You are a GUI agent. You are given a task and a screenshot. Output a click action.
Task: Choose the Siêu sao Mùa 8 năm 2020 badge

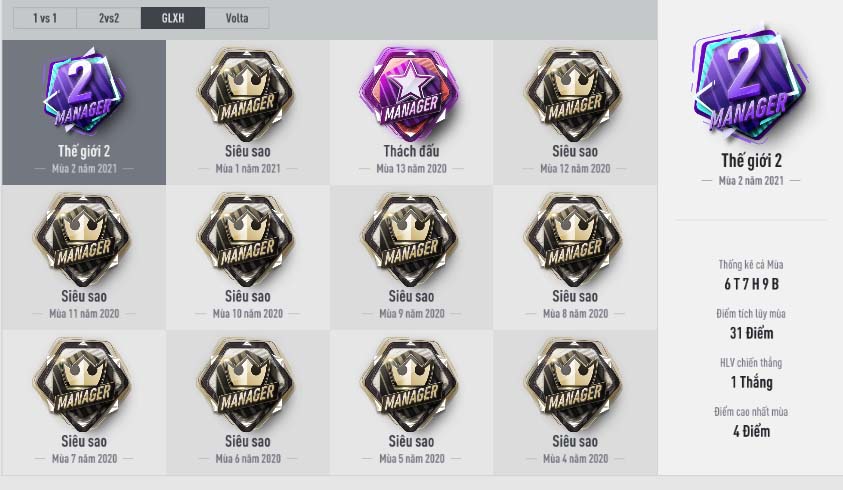click(x=575, y=258)
